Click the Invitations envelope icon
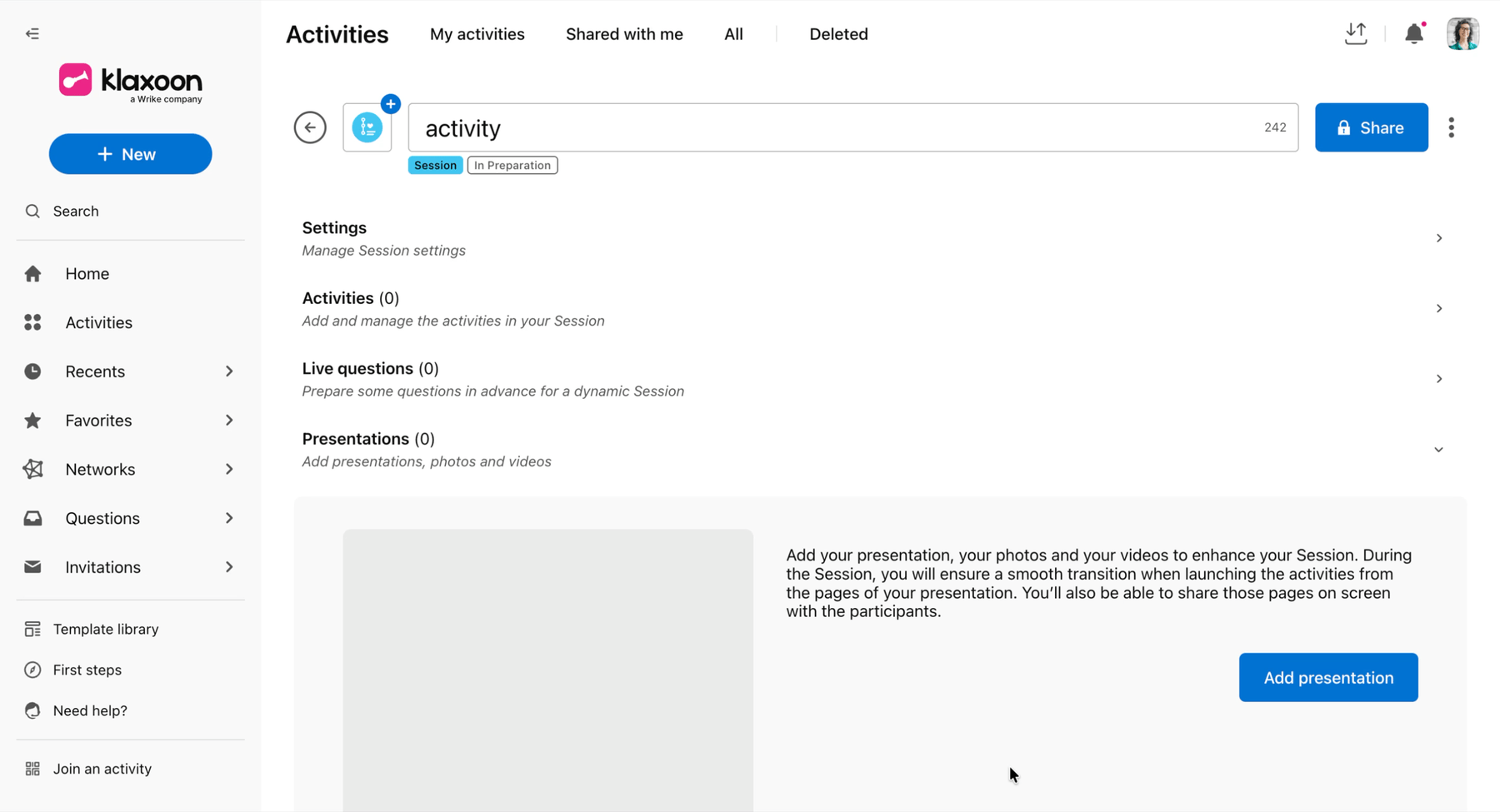This screenshot has height=812, width=1500. [32, 567]
